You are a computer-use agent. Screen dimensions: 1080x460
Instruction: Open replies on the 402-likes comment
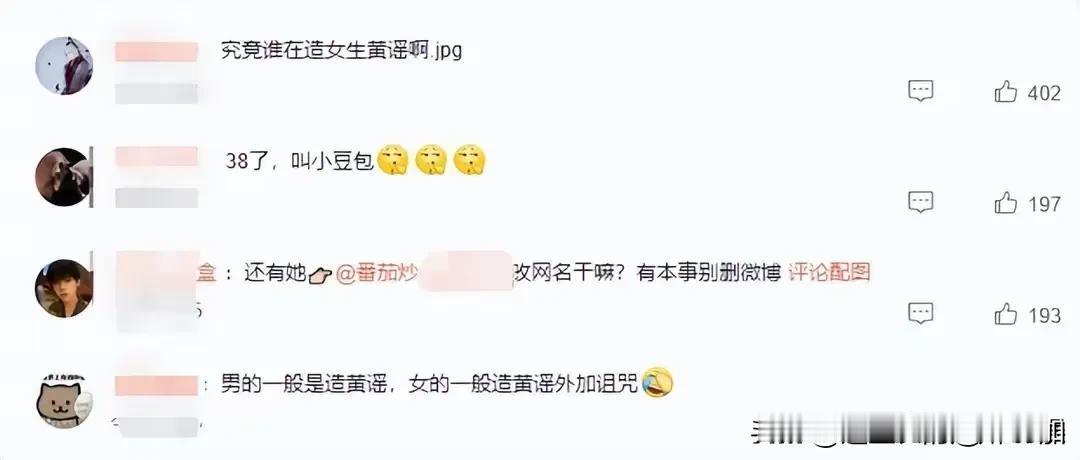point(920,92)
